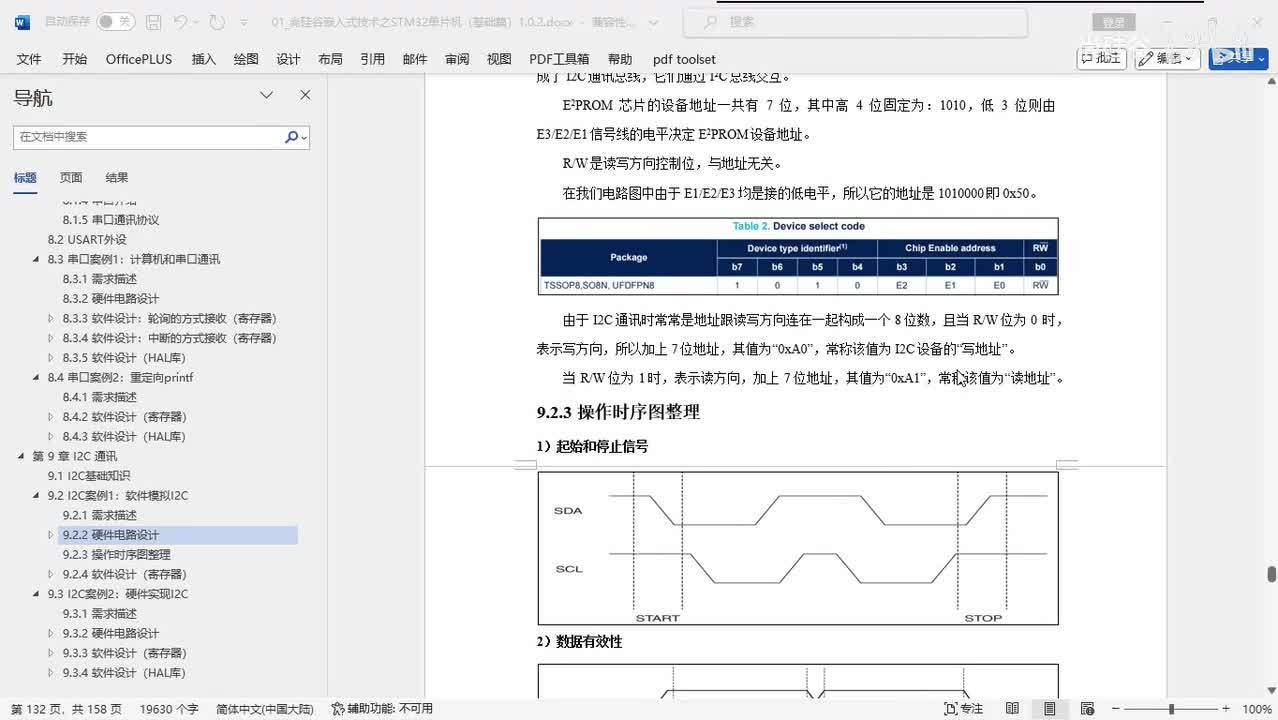Expand 8.4.3 软件设计 (HAL库)

pyautogui.click(x=51, y=436)
